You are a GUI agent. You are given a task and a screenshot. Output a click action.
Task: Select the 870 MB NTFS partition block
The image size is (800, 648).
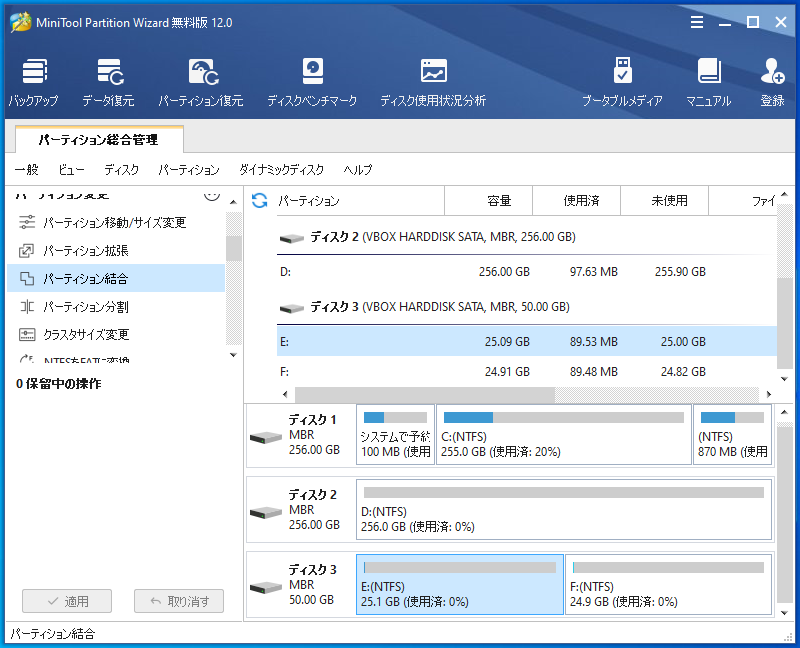[732, 435]
